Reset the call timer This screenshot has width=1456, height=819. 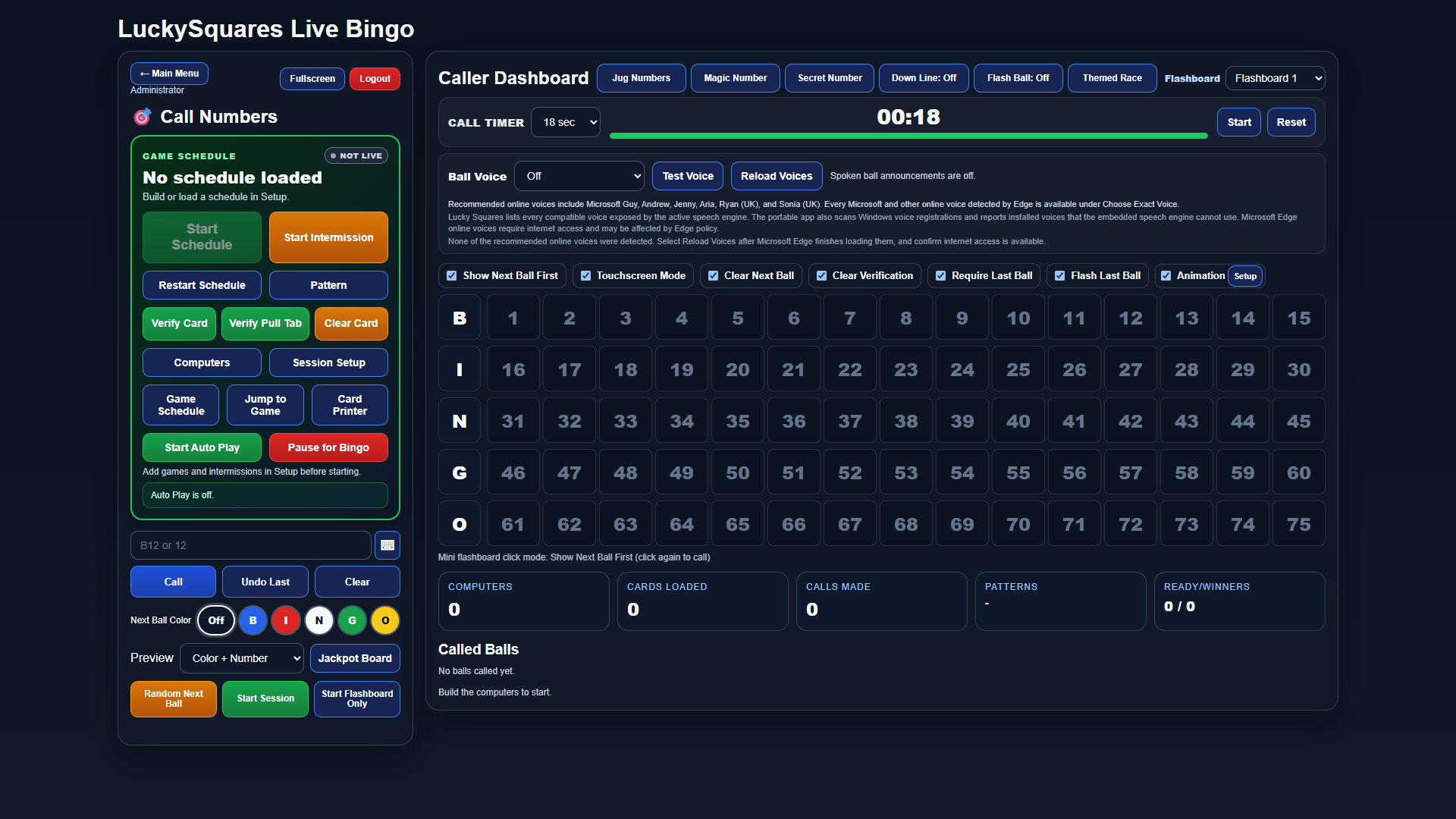point(1291,122)
